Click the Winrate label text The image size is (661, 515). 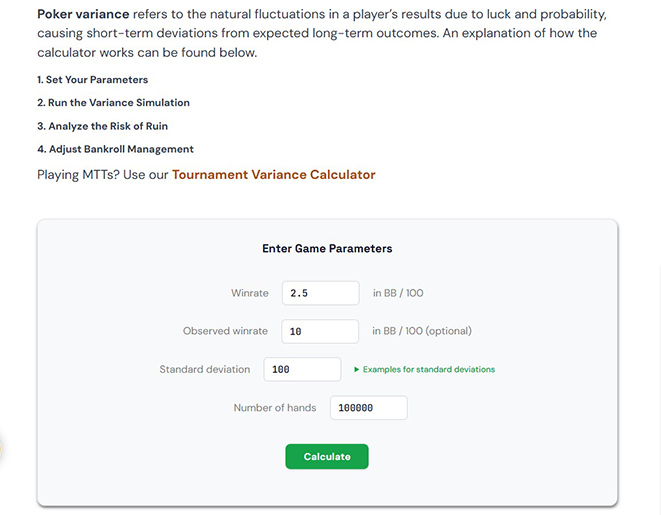(x=249, y=293)
